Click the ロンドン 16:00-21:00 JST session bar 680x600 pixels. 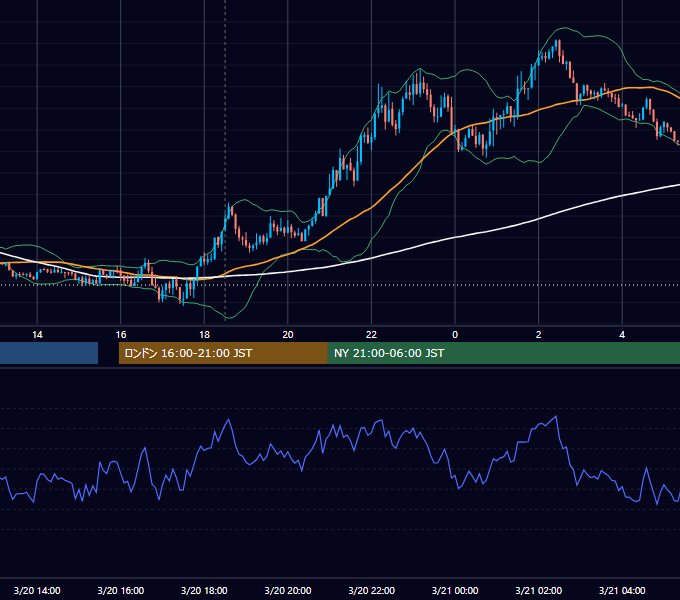coord(223,353)
